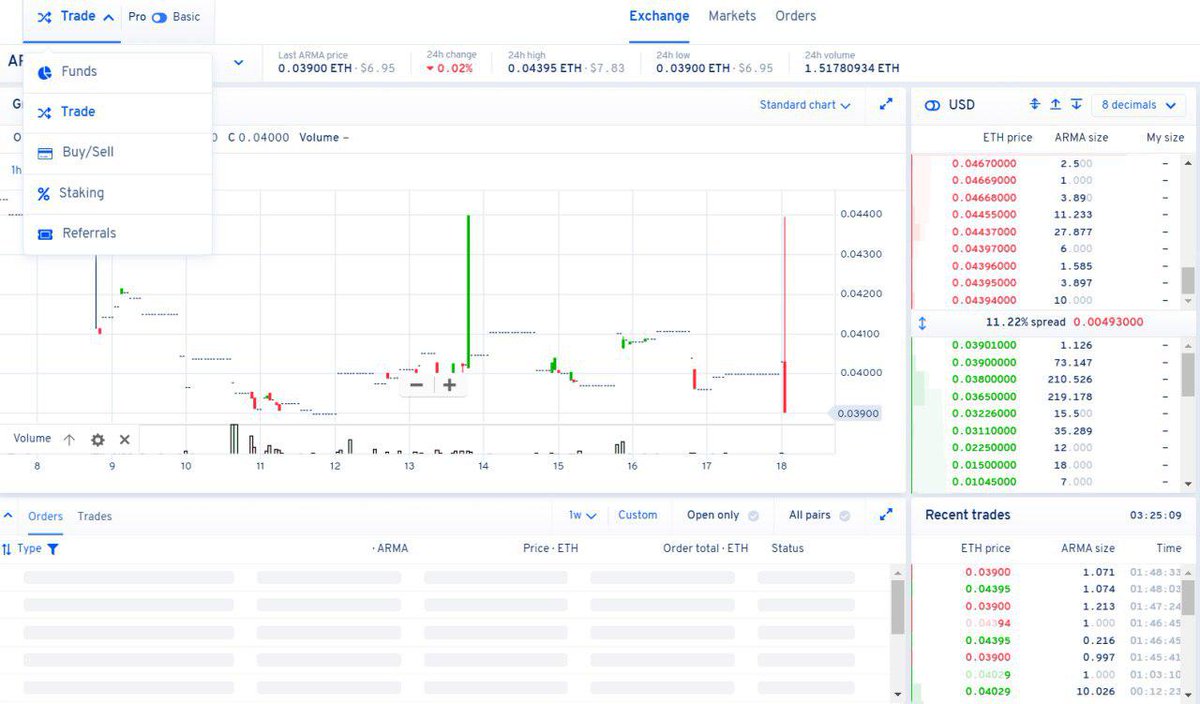Center the order book on spread
1200x704 pixels.
1035,104
